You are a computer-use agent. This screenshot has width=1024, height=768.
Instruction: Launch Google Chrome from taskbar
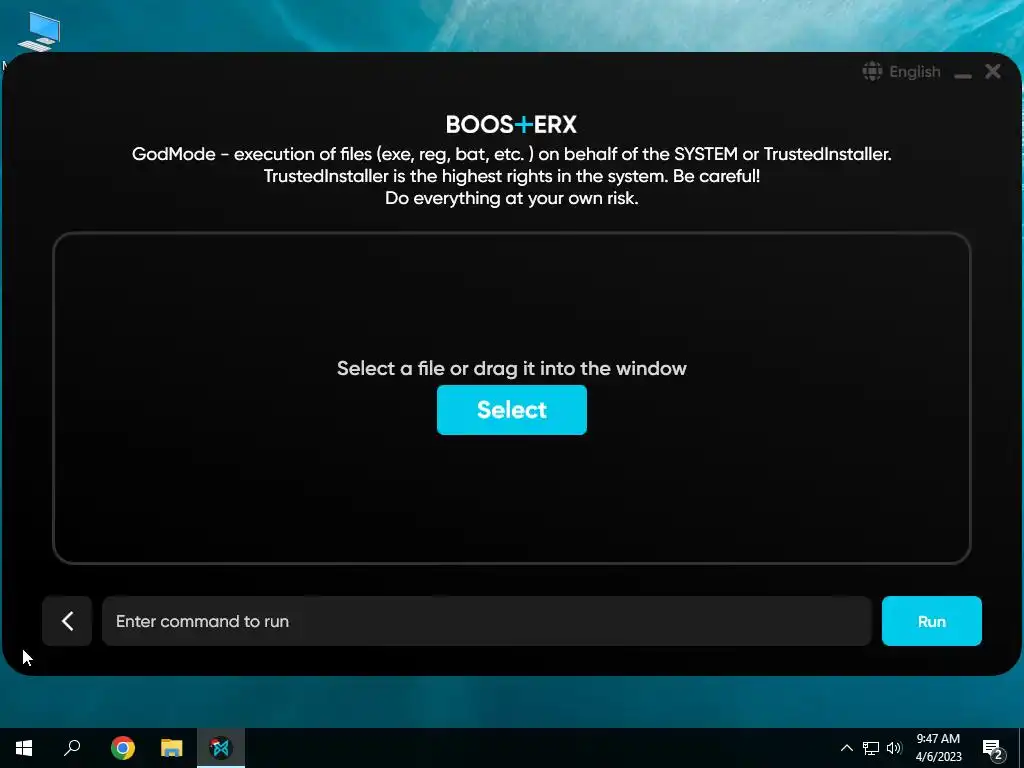(123, 748)
